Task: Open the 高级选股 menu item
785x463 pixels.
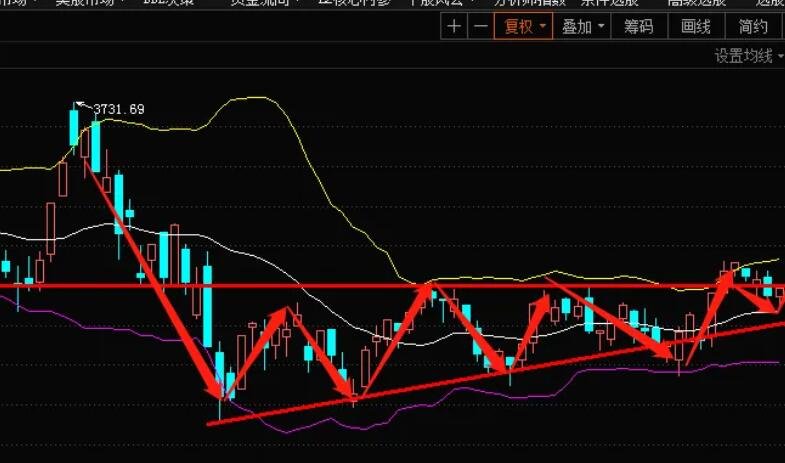Action: [696, 2]
